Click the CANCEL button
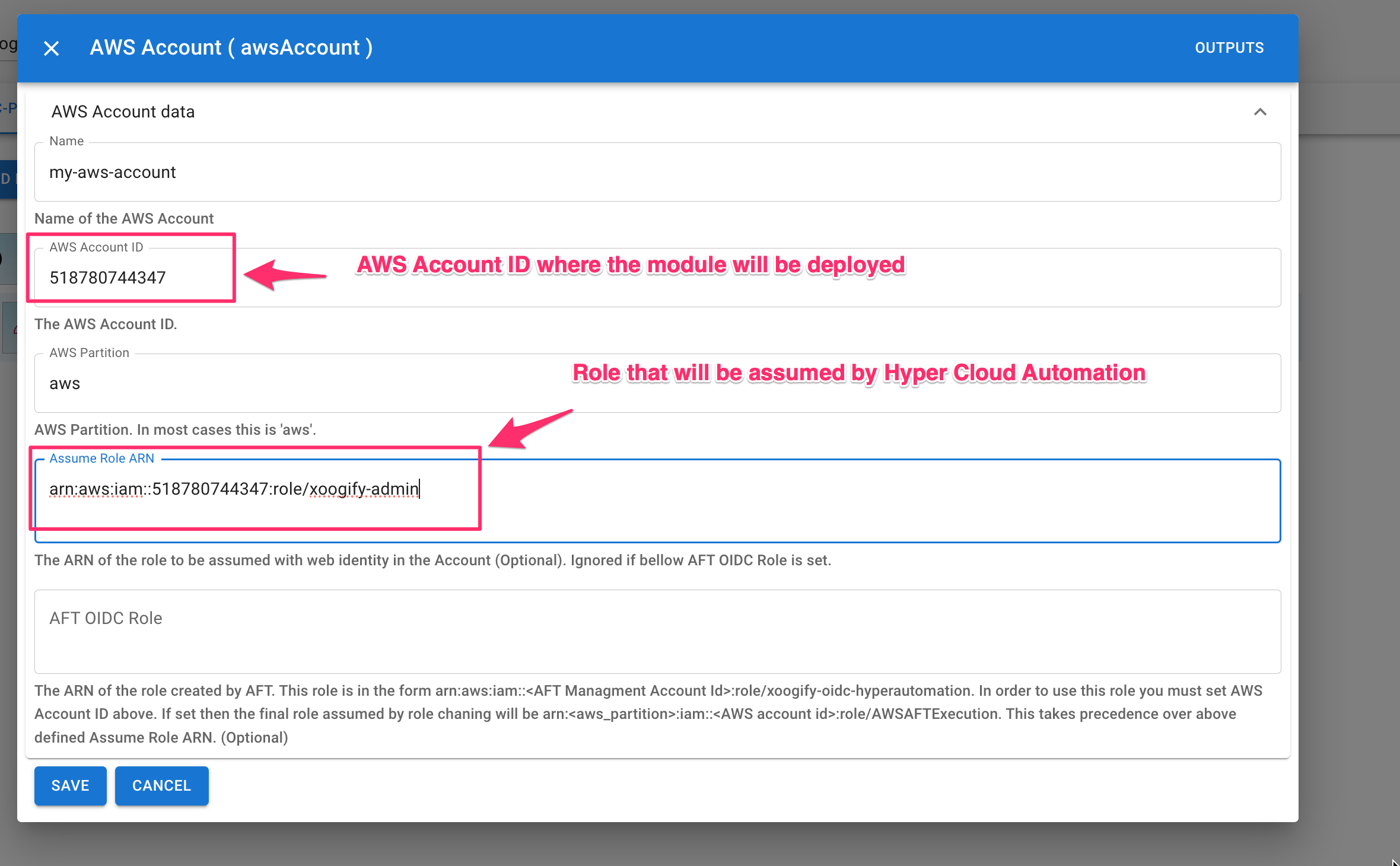This screenshot has height=866, width=1400. click(161, 785)
